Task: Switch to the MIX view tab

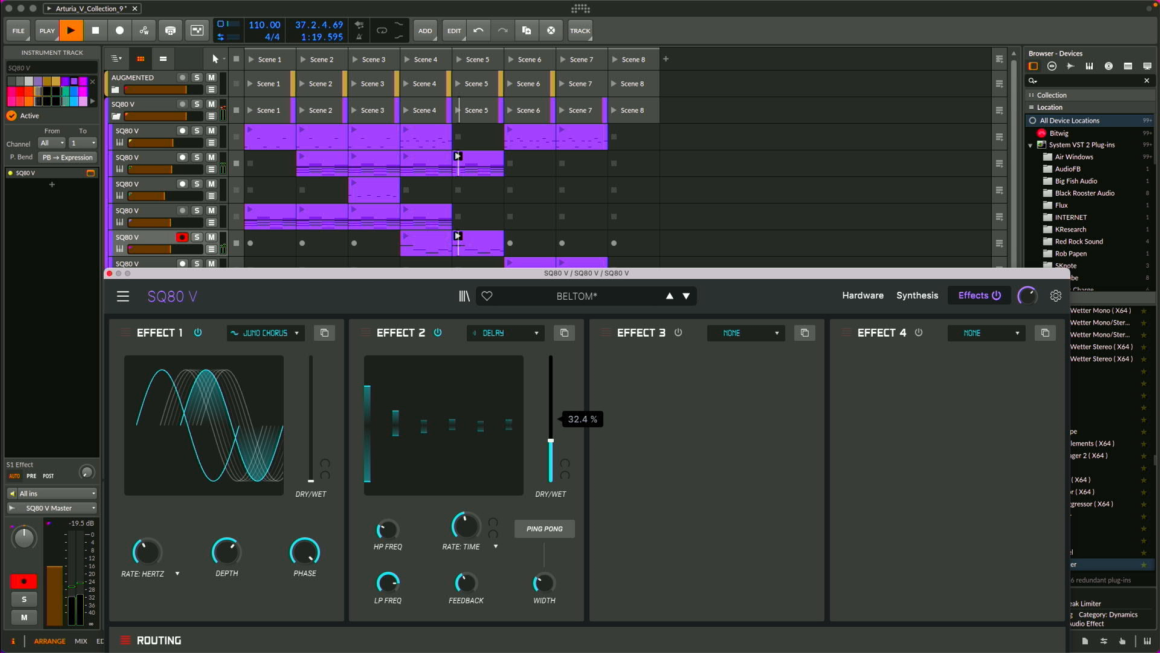Action: (x=81, y=641)
